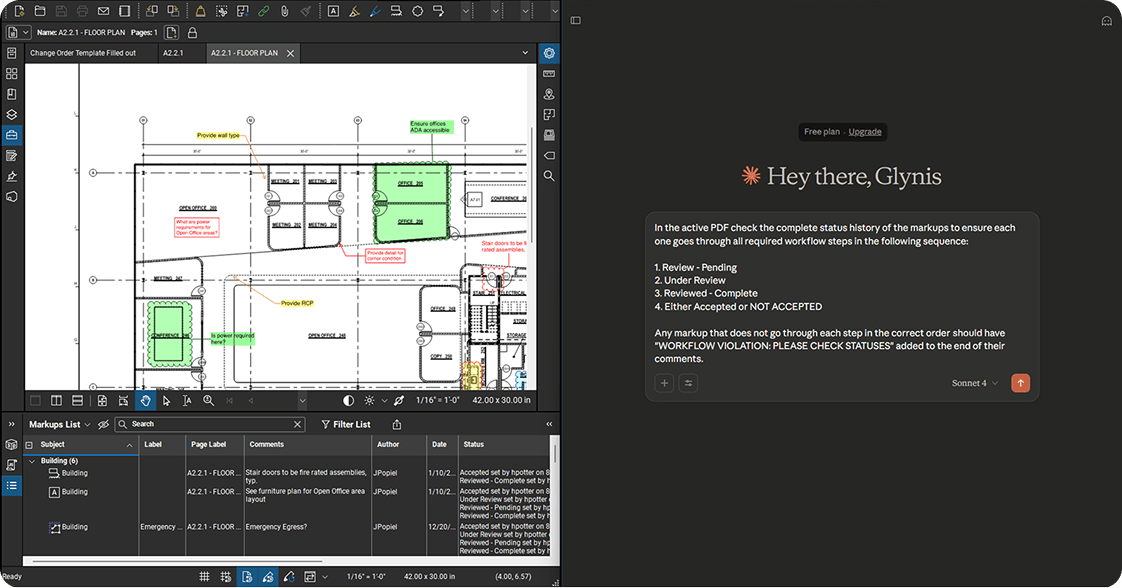Expand the brightness options dropdown arrow
Screen dimensions: 1122x588
coord(384,401)
